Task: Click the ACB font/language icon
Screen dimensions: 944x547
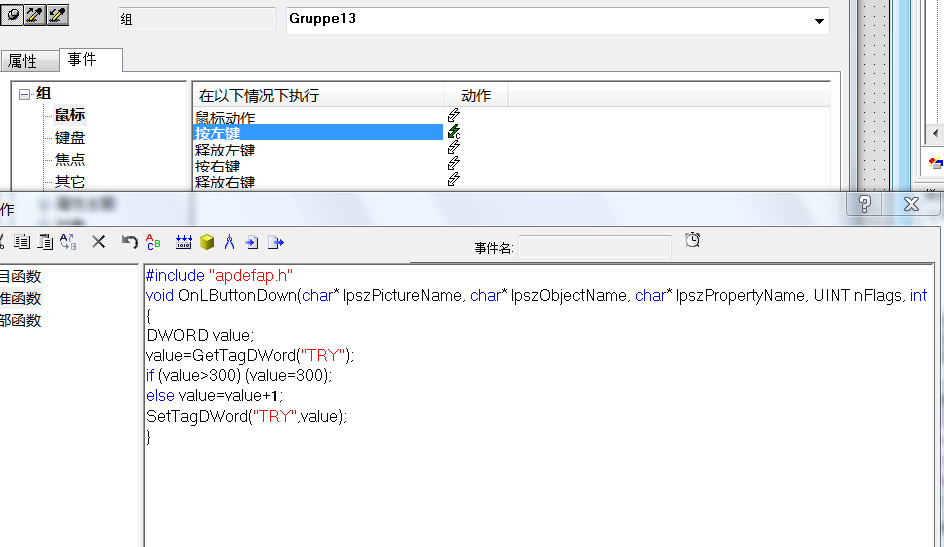Action: pos(154,241)
